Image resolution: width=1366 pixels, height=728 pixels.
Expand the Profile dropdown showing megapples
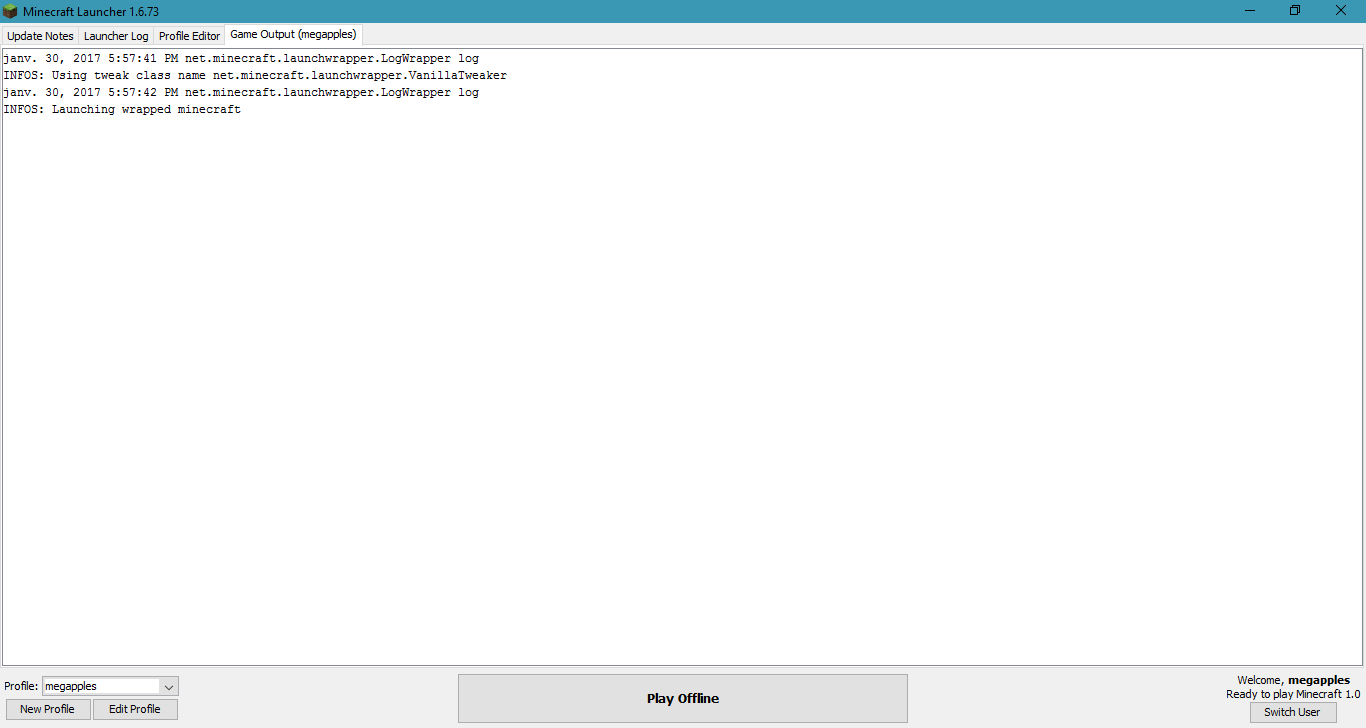tap(110, 687)
